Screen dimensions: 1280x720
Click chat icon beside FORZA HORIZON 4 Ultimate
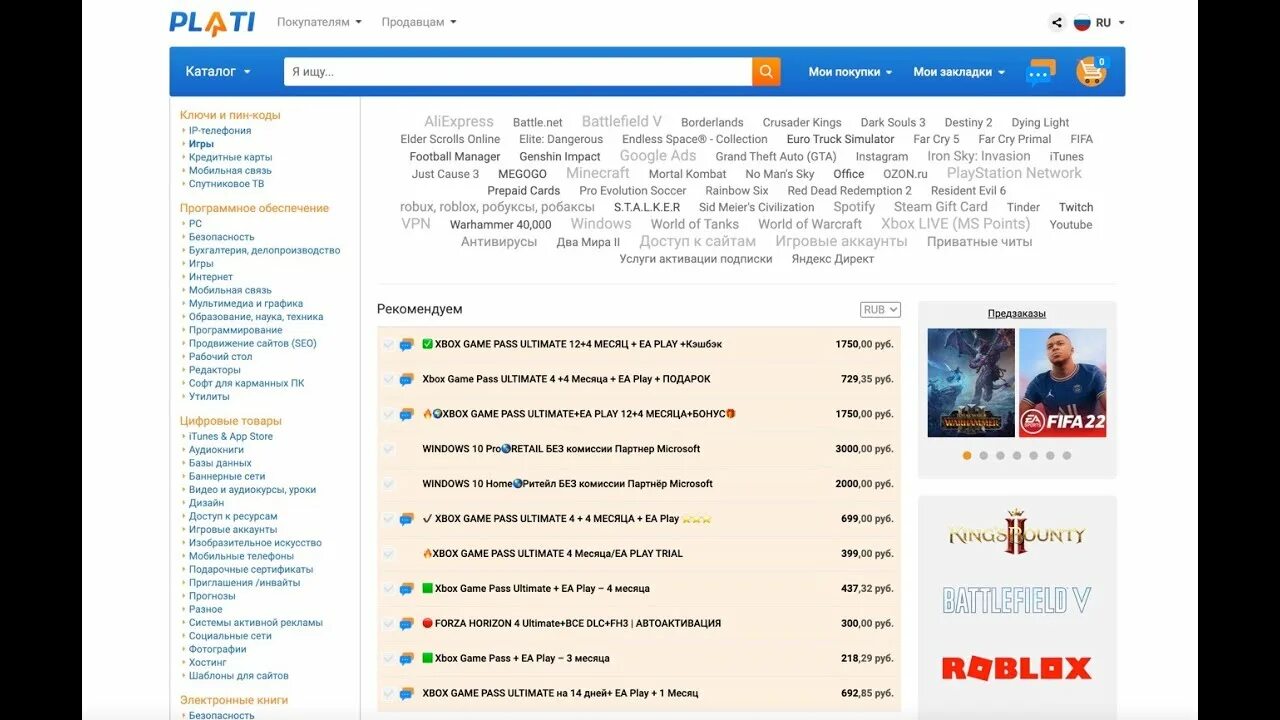pyautogui.click(x=407, y=624)
